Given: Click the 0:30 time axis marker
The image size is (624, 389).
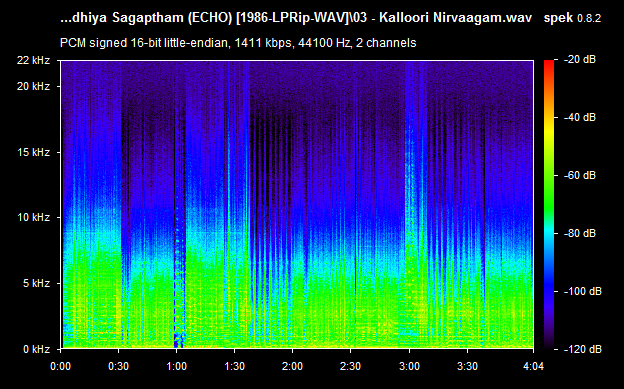Looking at the screenshot, I should pyautogui.click(x=119, y=366).
